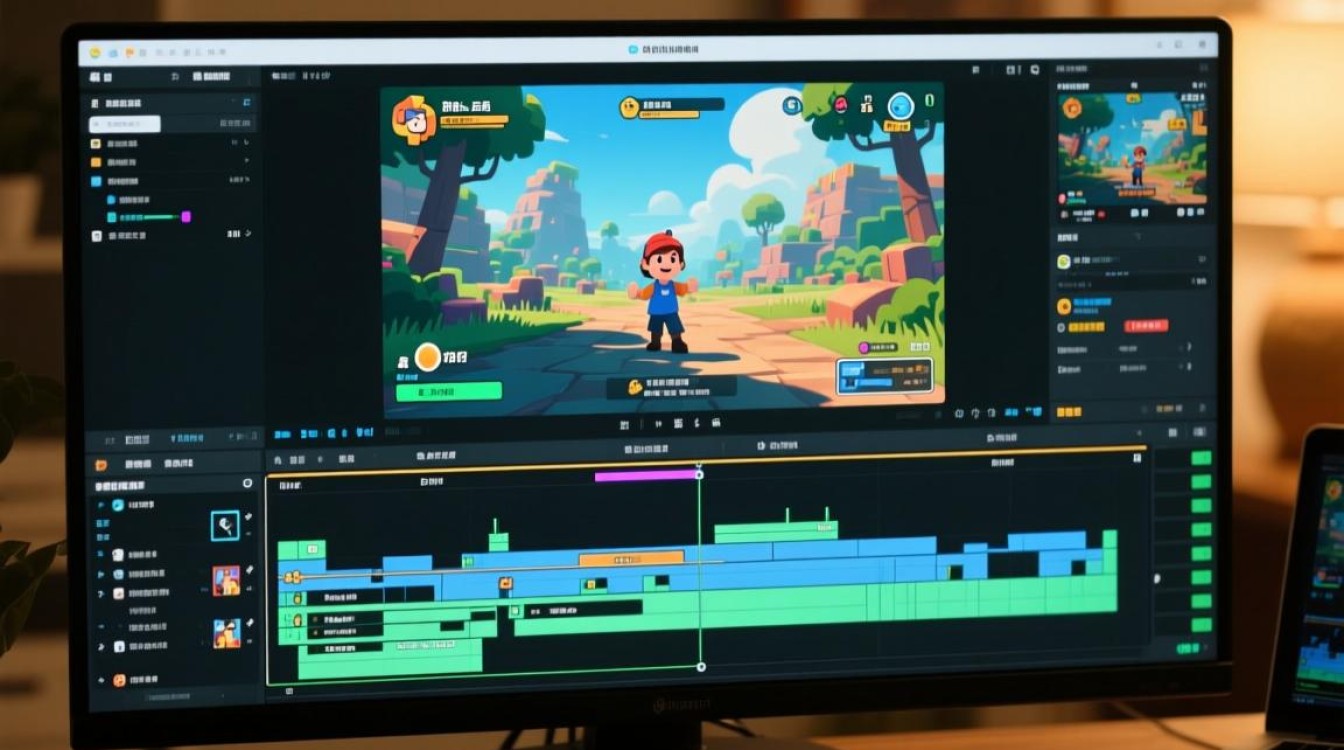Click the yellow icon in the preview's bottom dark pill
This screenshot has height=750, width=1344.
pyautogui.click(x=634, y=386)
